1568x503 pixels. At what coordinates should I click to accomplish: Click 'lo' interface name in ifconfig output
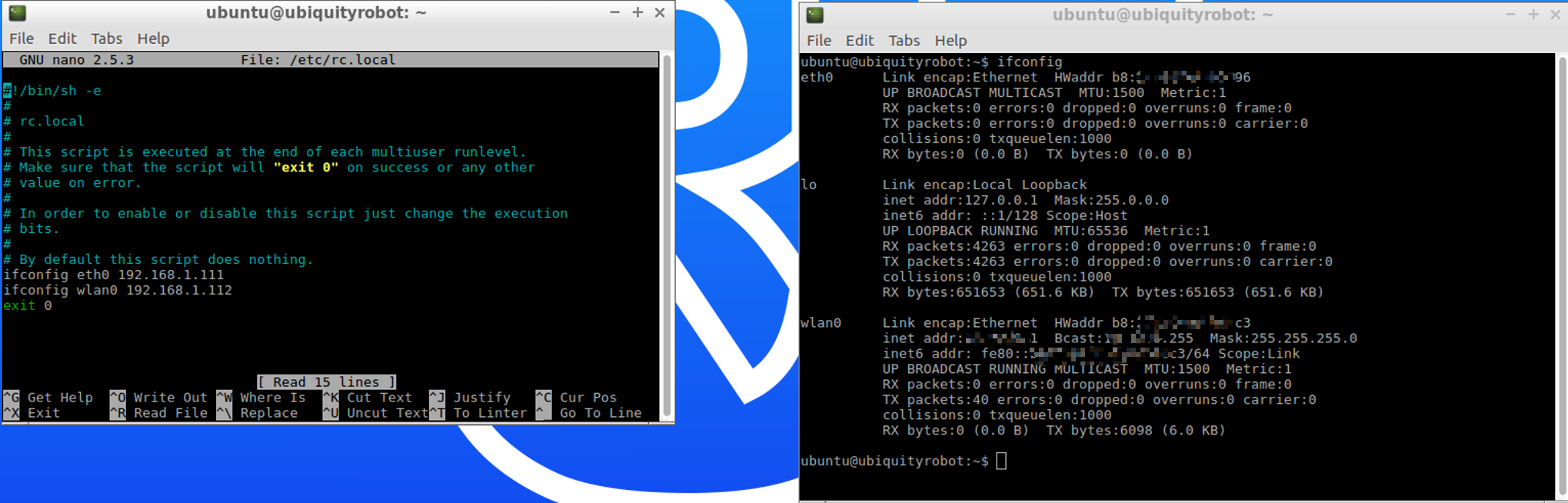click(808, 185)
